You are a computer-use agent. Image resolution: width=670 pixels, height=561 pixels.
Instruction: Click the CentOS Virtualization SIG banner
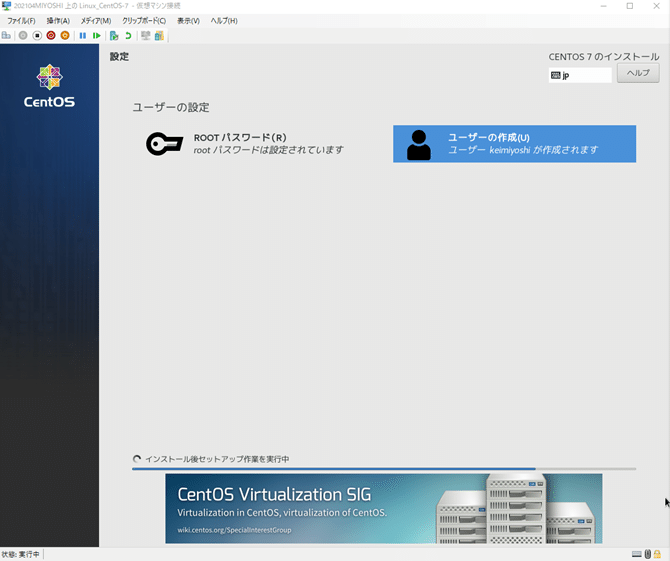[x=384, y=508]
